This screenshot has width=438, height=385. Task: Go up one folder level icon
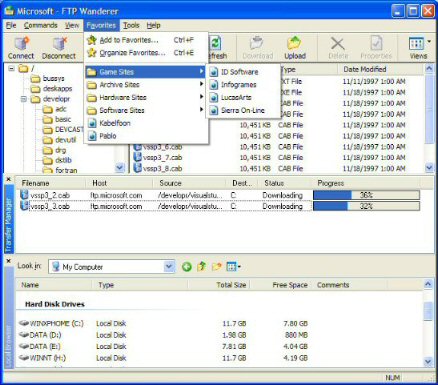tap(201, 267)
